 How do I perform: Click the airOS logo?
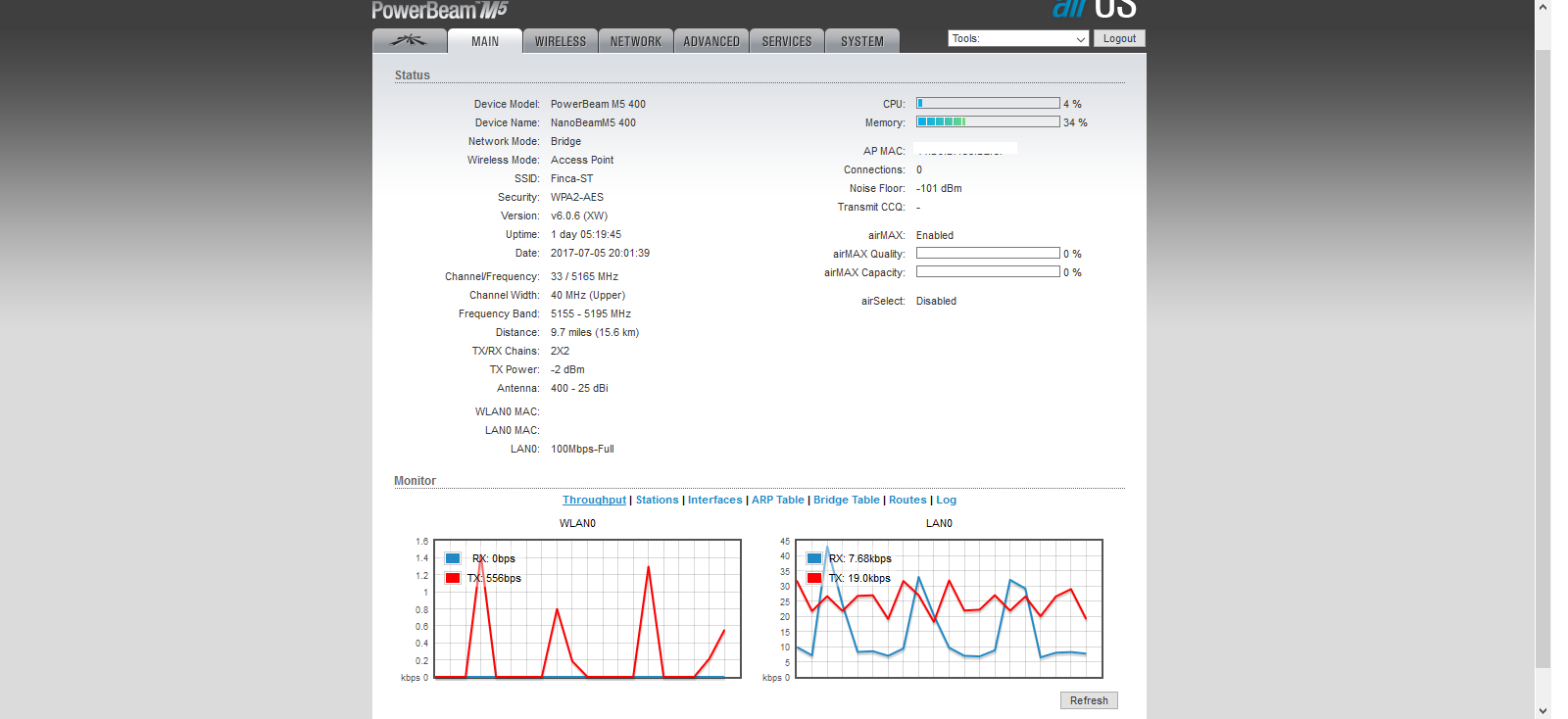pyautogui.click(x=1094, y=9)
